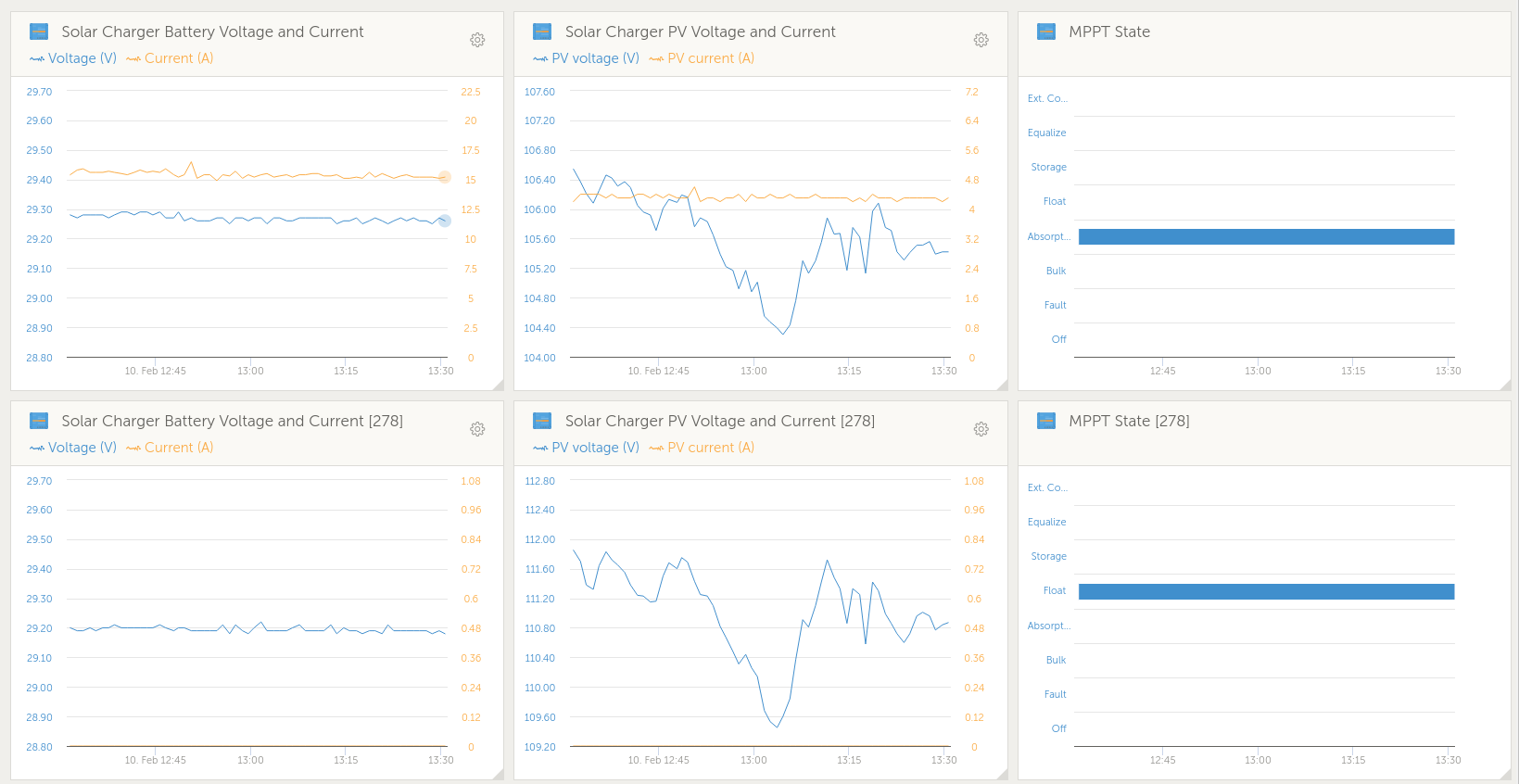Click '22.5' current axis value in top battery chart

(x=471, y=92)
